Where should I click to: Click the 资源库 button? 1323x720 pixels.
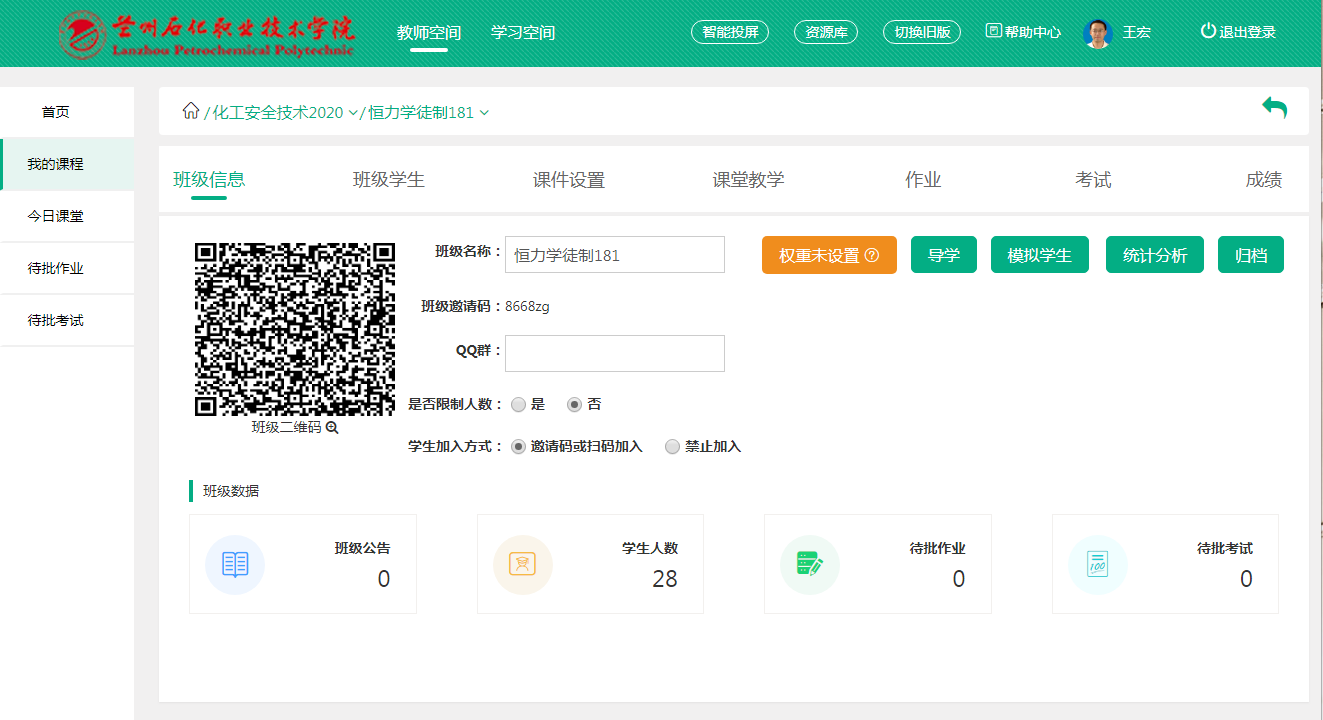(826, 32)
